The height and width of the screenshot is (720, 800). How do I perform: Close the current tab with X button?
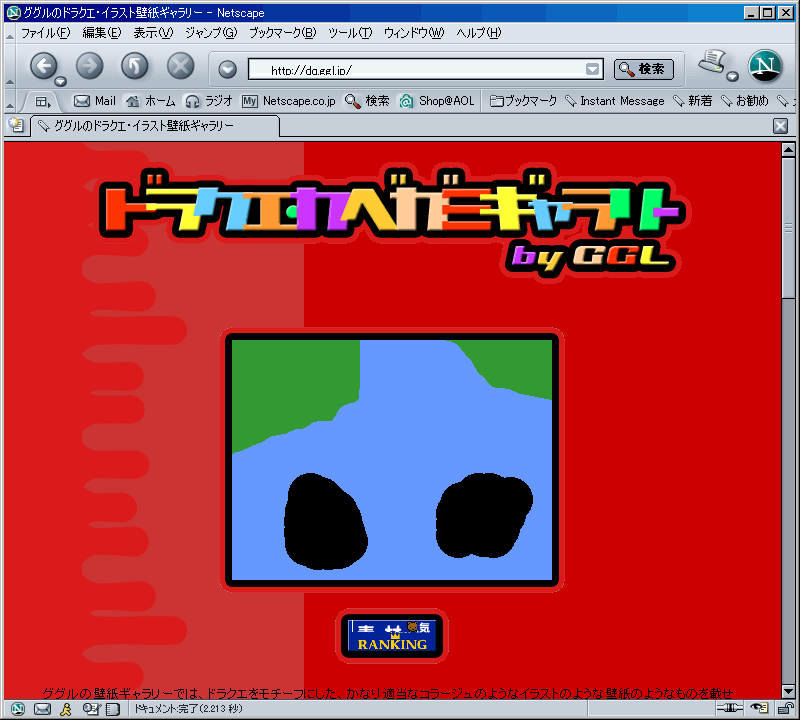click(780, 126)
